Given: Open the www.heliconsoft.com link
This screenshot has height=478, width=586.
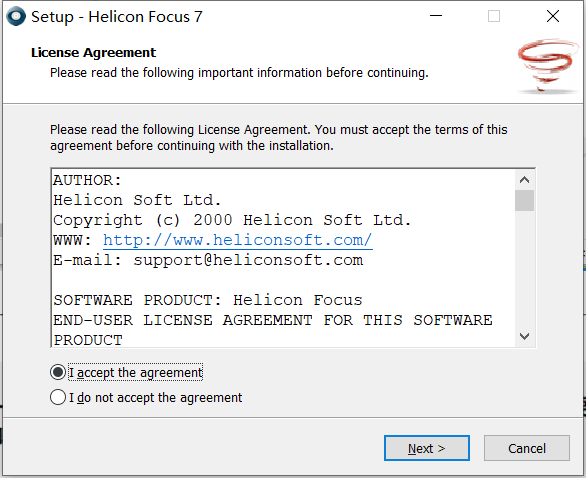Looking at the screenshot, I should click(x=237, y=240).
